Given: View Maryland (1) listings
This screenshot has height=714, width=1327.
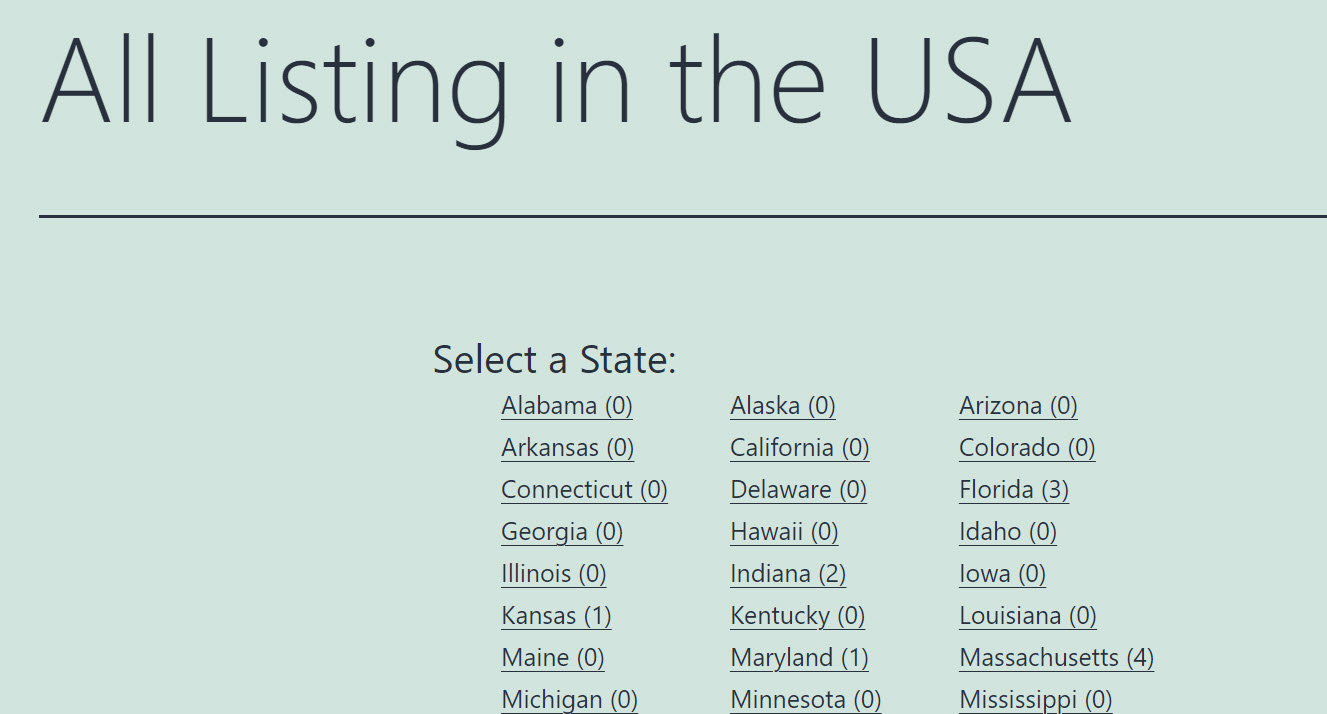Looking at the screenshot, I should [x=799, y=658].
